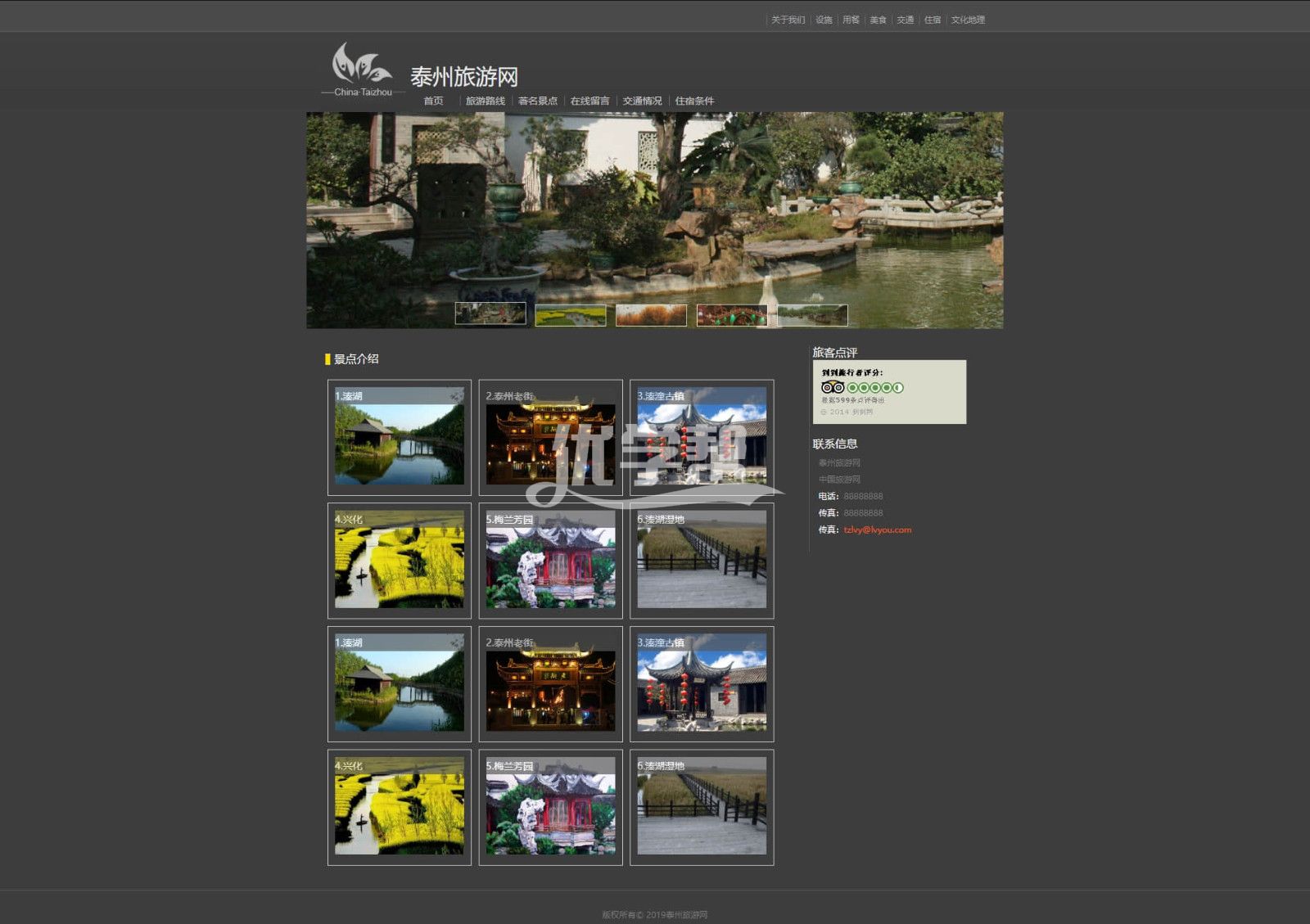Screen dimensions: 1310x924
Task: Open the 著名景点 menu item
Action: (537, 101)
